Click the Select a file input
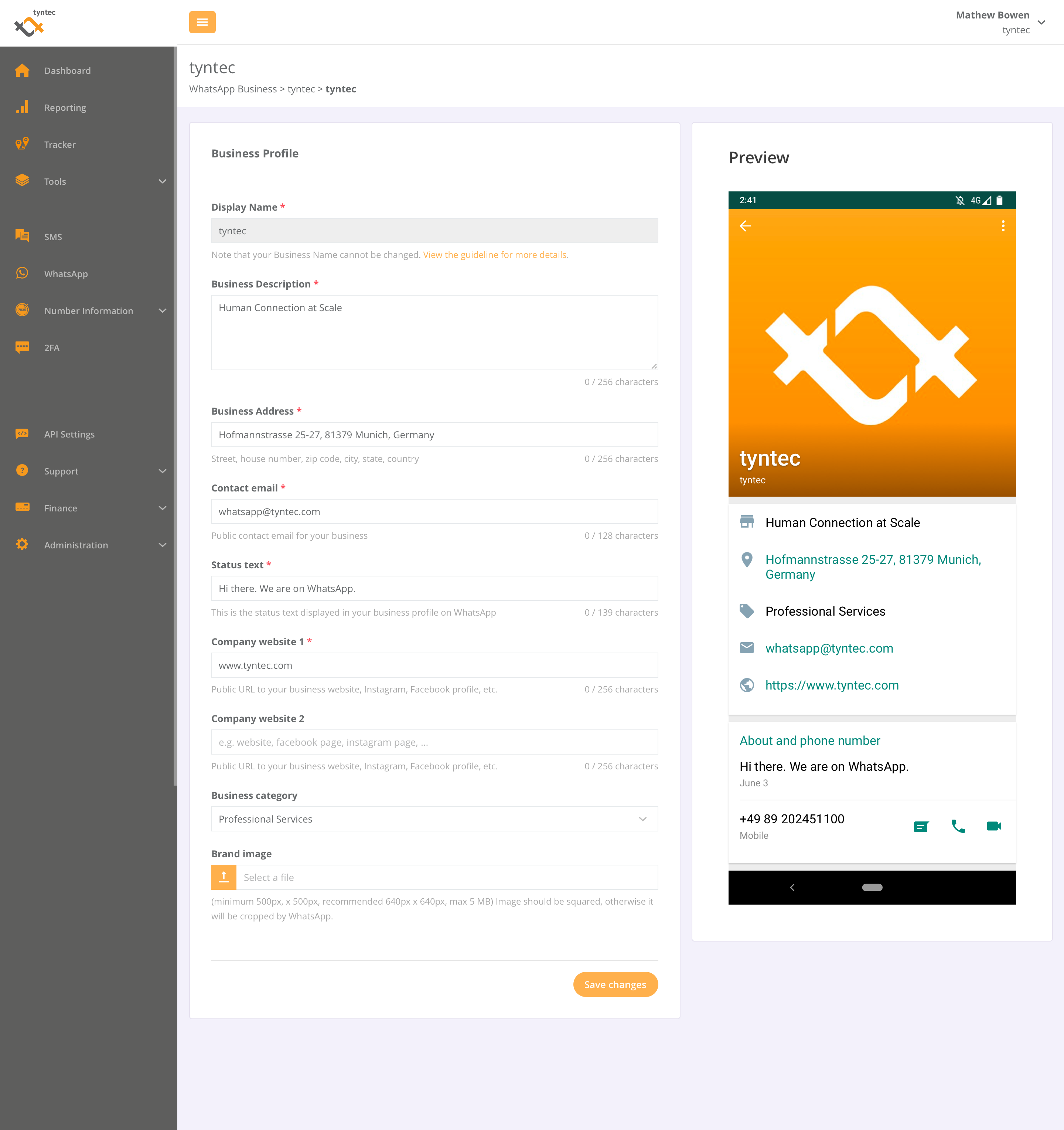The image size is (1064, 1130). pyautogui.click(x=447, y=877)
